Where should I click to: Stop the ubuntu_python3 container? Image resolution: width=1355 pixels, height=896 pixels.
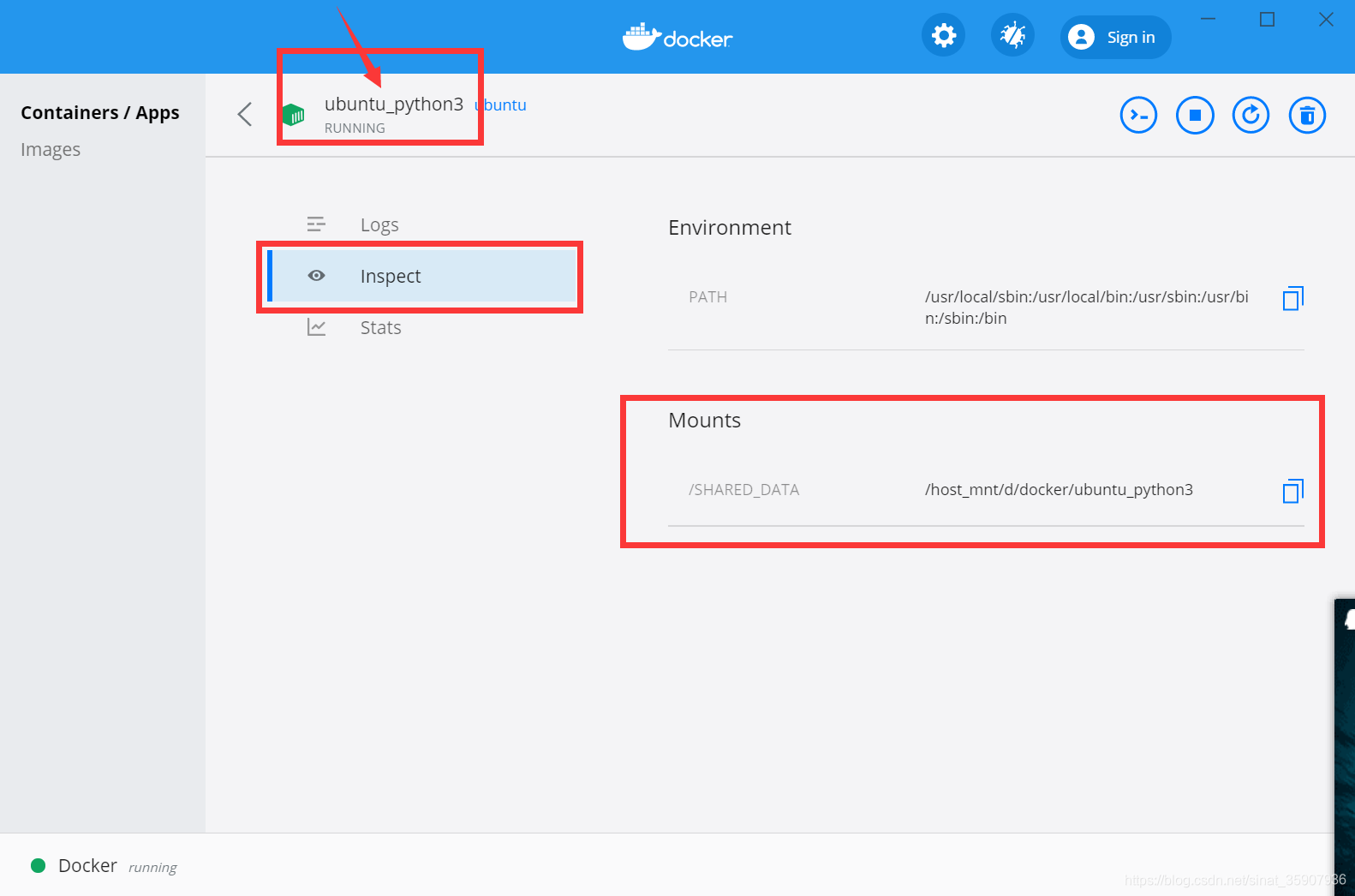tap(1195, 115)
